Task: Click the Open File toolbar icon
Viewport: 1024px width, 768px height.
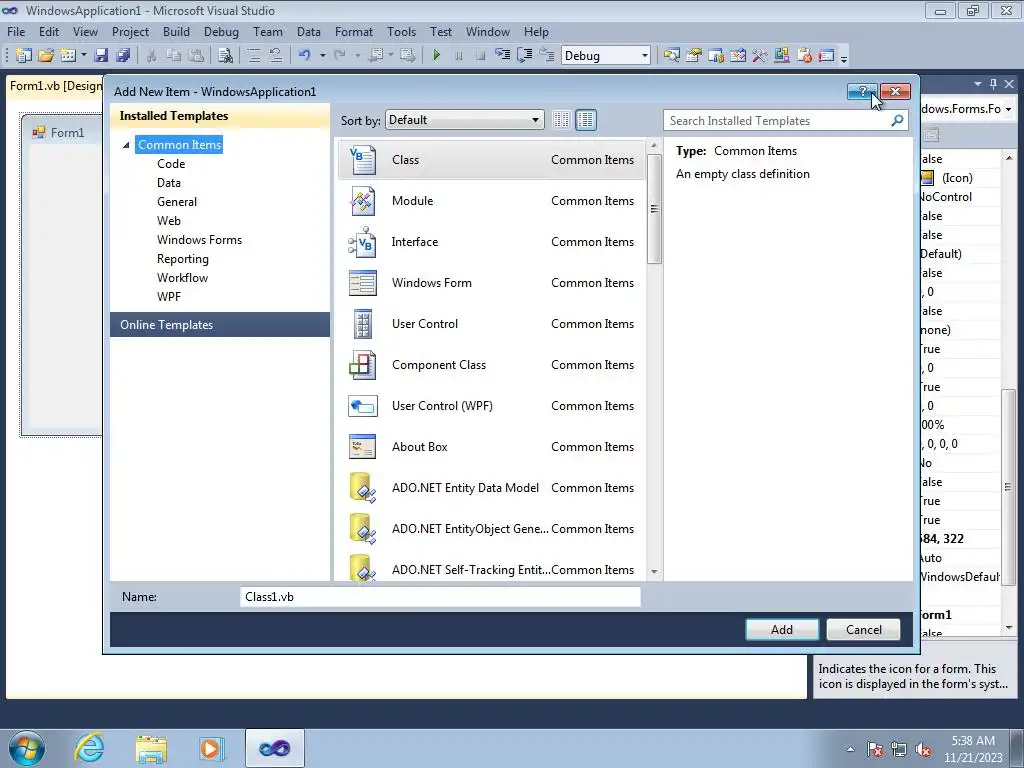Action: [46, 56]
